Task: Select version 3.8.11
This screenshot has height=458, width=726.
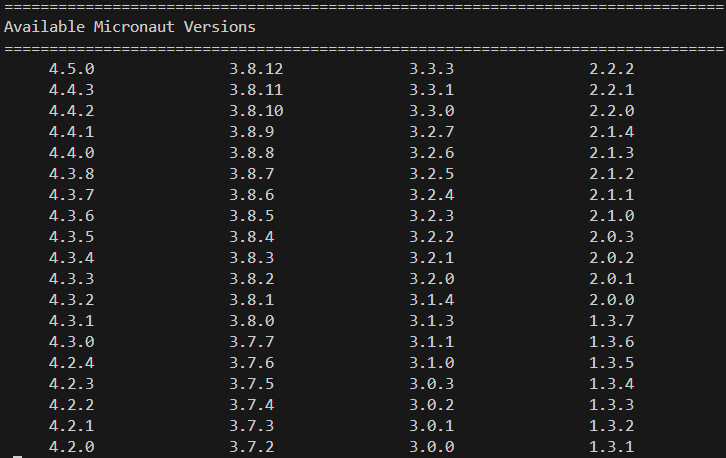Action: tap(256, 90)
